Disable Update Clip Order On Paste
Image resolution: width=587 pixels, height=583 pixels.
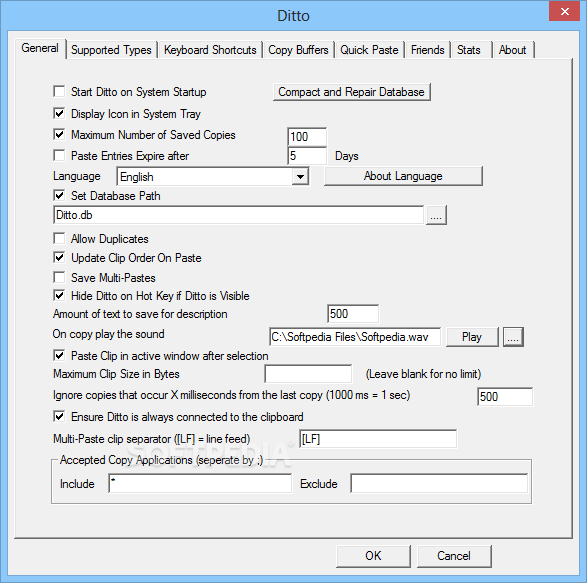coord(59,258)
